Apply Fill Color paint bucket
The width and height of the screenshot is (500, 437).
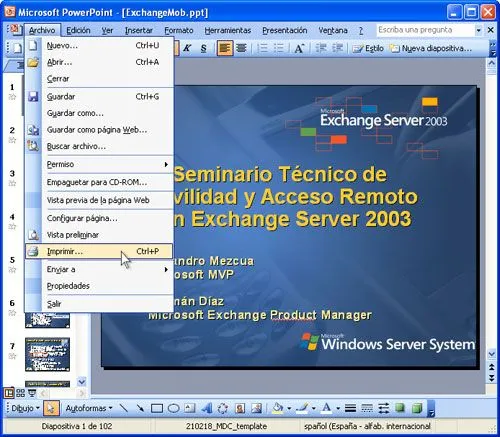(278, 408)
